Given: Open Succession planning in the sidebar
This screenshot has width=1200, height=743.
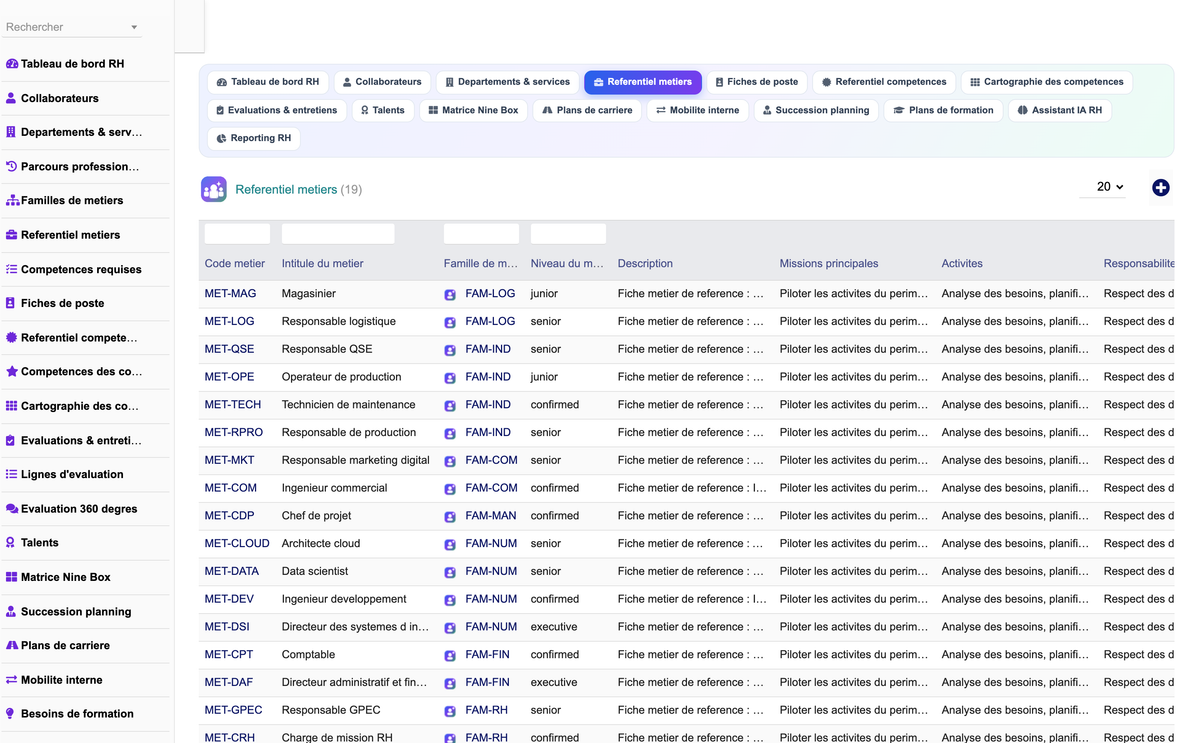Looking at the screenshot, I should pyautogui.click(x=76, y=611).
